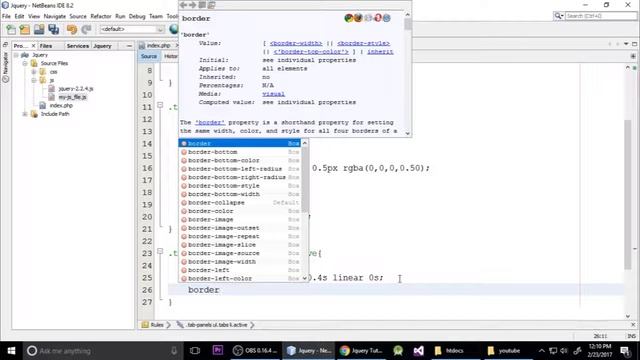
Task: Select border-bottom in the autocomplete list
Action: pyautogui.click(x=240, y=152)
